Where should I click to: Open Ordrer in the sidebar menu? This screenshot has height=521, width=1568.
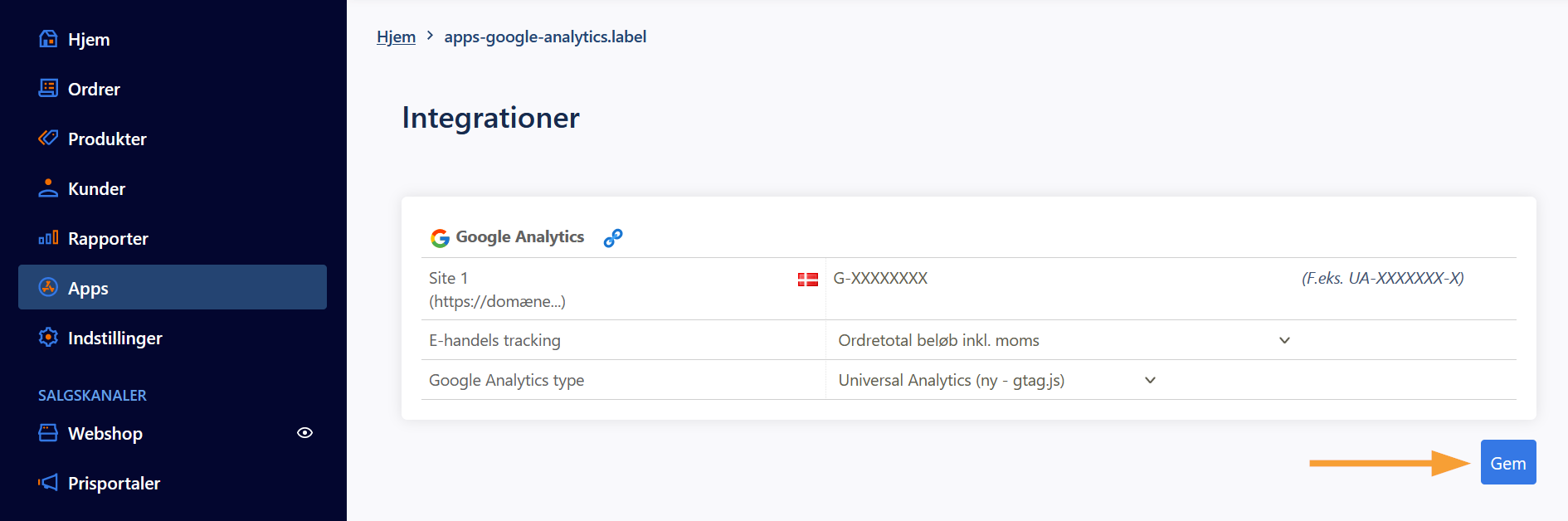tap(173, 89)
